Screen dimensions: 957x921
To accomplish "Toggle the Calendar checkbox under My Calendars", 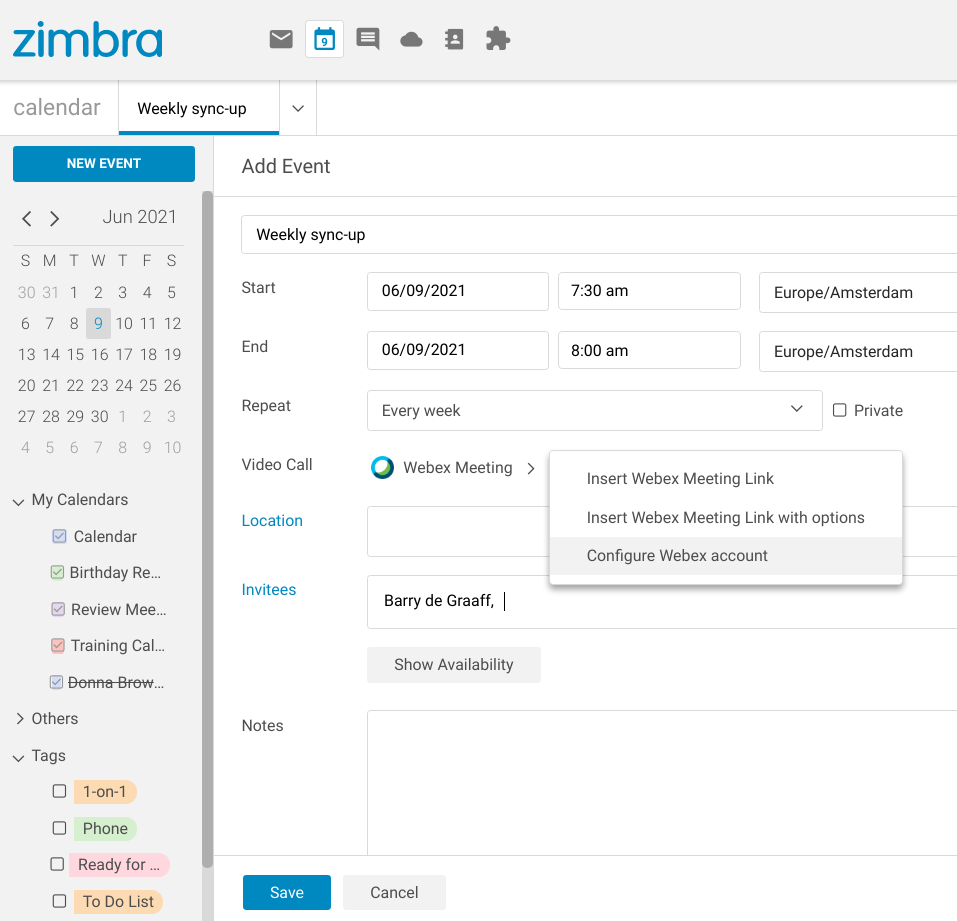I will pyautogui.click(x=59, y=536).
